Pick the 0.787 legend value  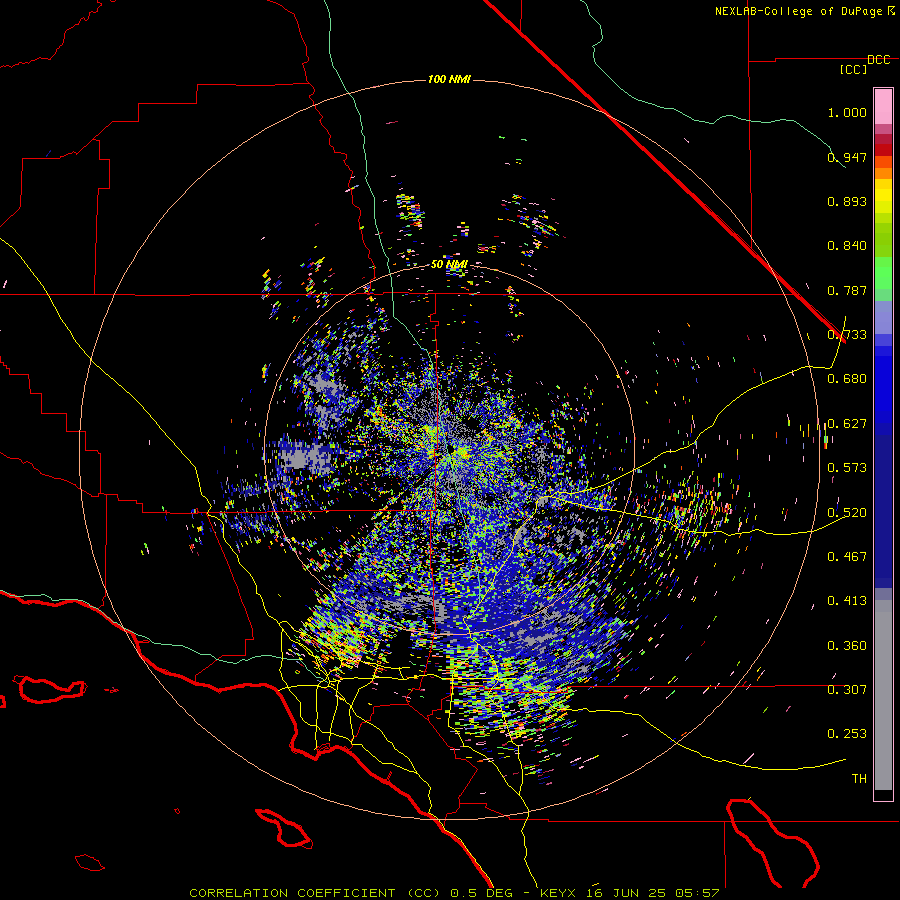[x=847, y=290]
